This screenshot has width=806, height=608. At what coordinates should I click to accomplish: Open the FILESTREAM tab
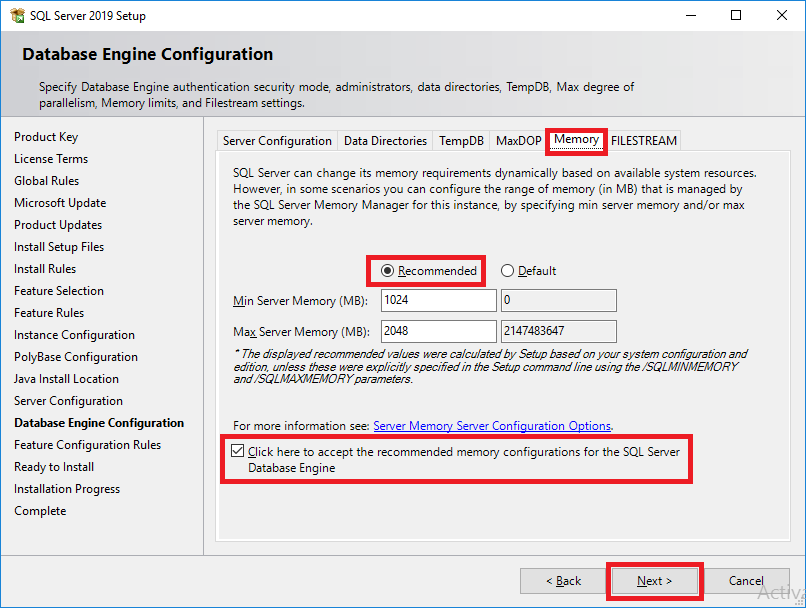click(644, 141)
